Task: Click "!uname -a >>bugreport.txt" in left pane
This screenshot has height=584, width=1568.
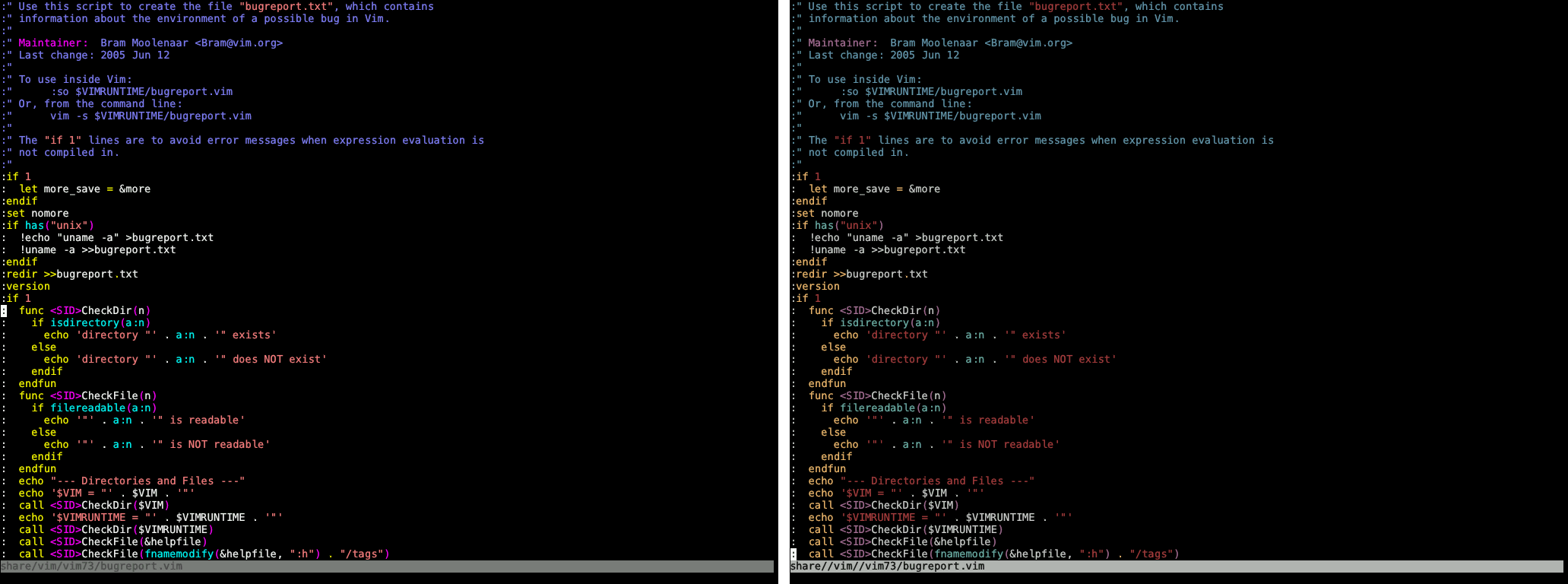Action: (x=97, y=250)
